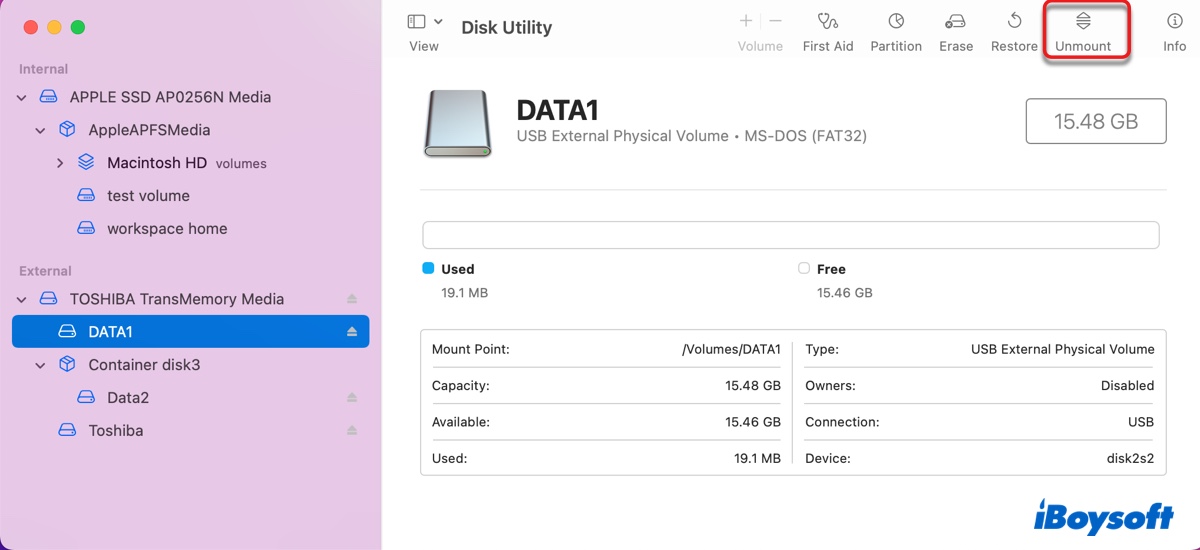This screenshot has width=1200, height=550.
Task: Collapse the Container disk3 item
Action: pos(41,365)
